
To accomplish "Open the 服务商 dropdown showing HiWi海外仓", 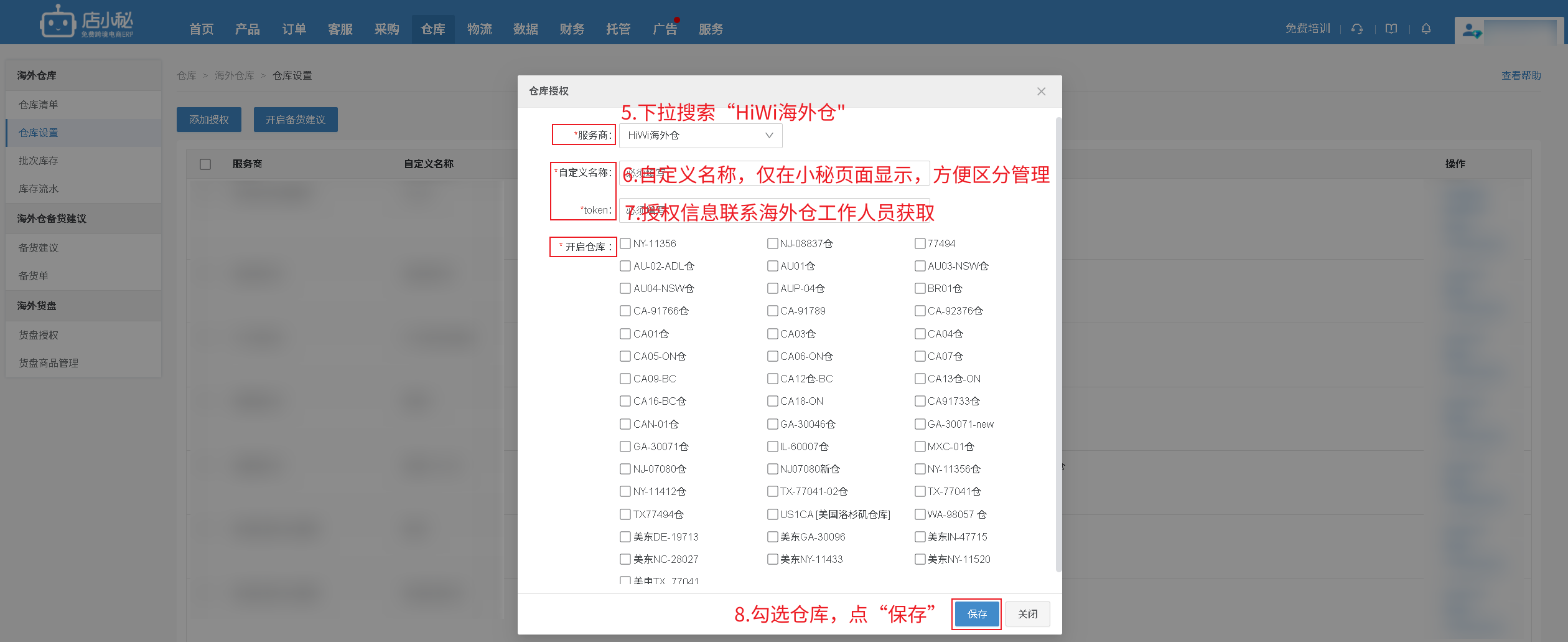I will 701,136.
